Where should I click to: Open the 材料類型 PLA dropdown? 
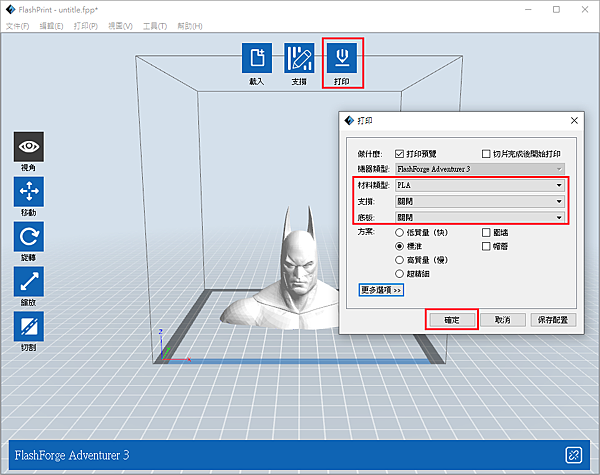point(480,185)
